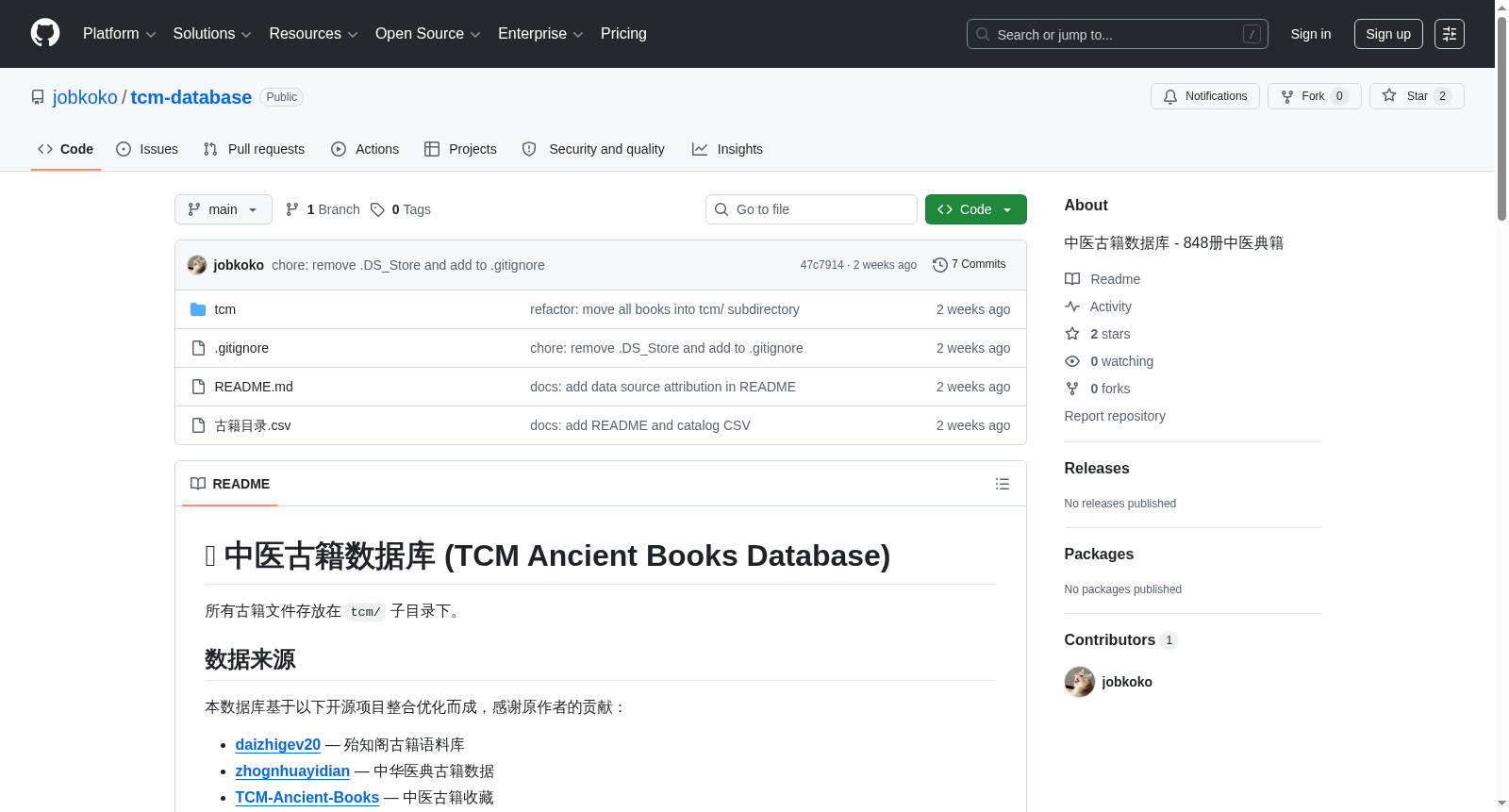Open the tcm-database repository title link
Viewport: 1509px width, 812px height.
[191, 97]
